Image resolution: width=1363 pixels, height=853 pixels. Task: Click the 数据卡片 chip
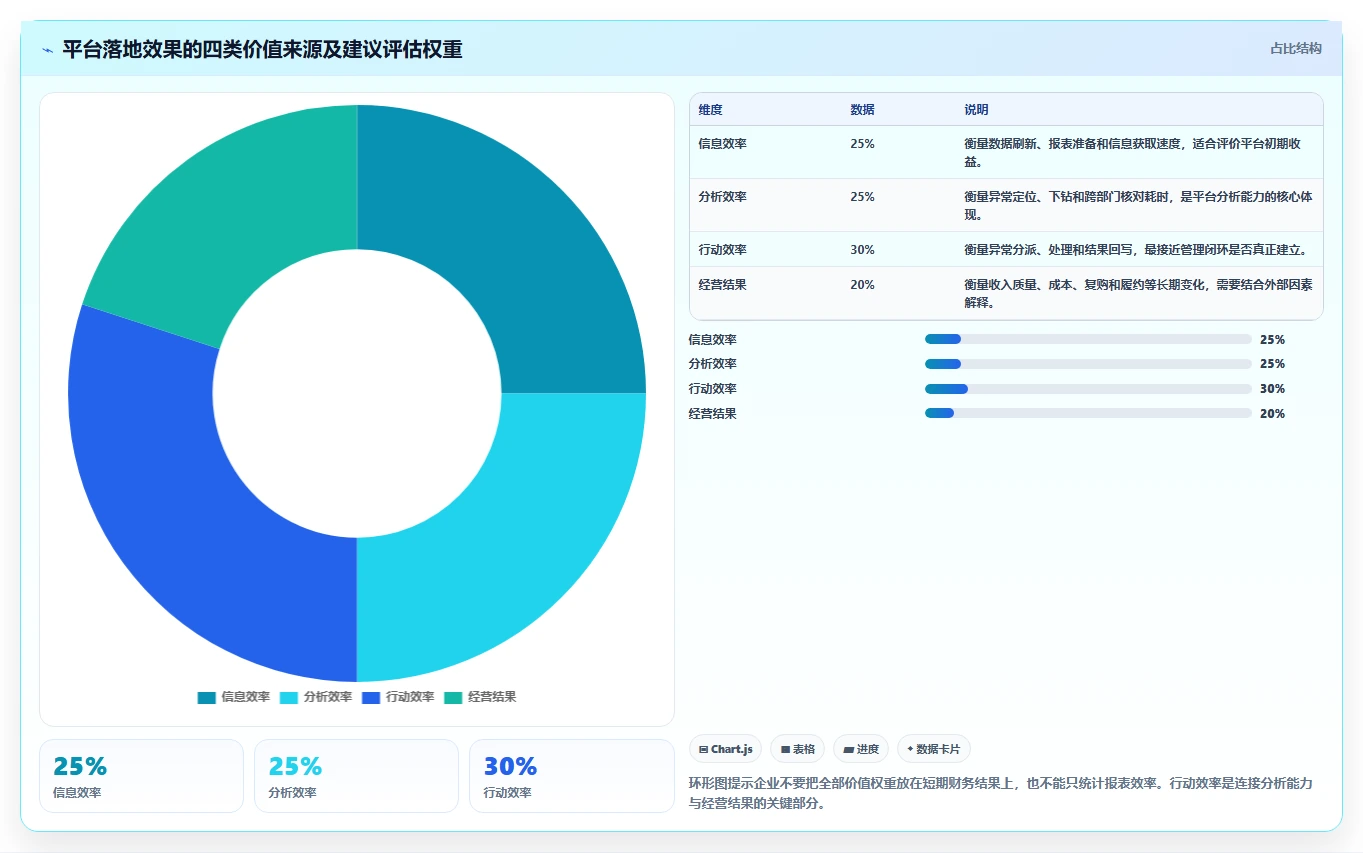(934, 749)
